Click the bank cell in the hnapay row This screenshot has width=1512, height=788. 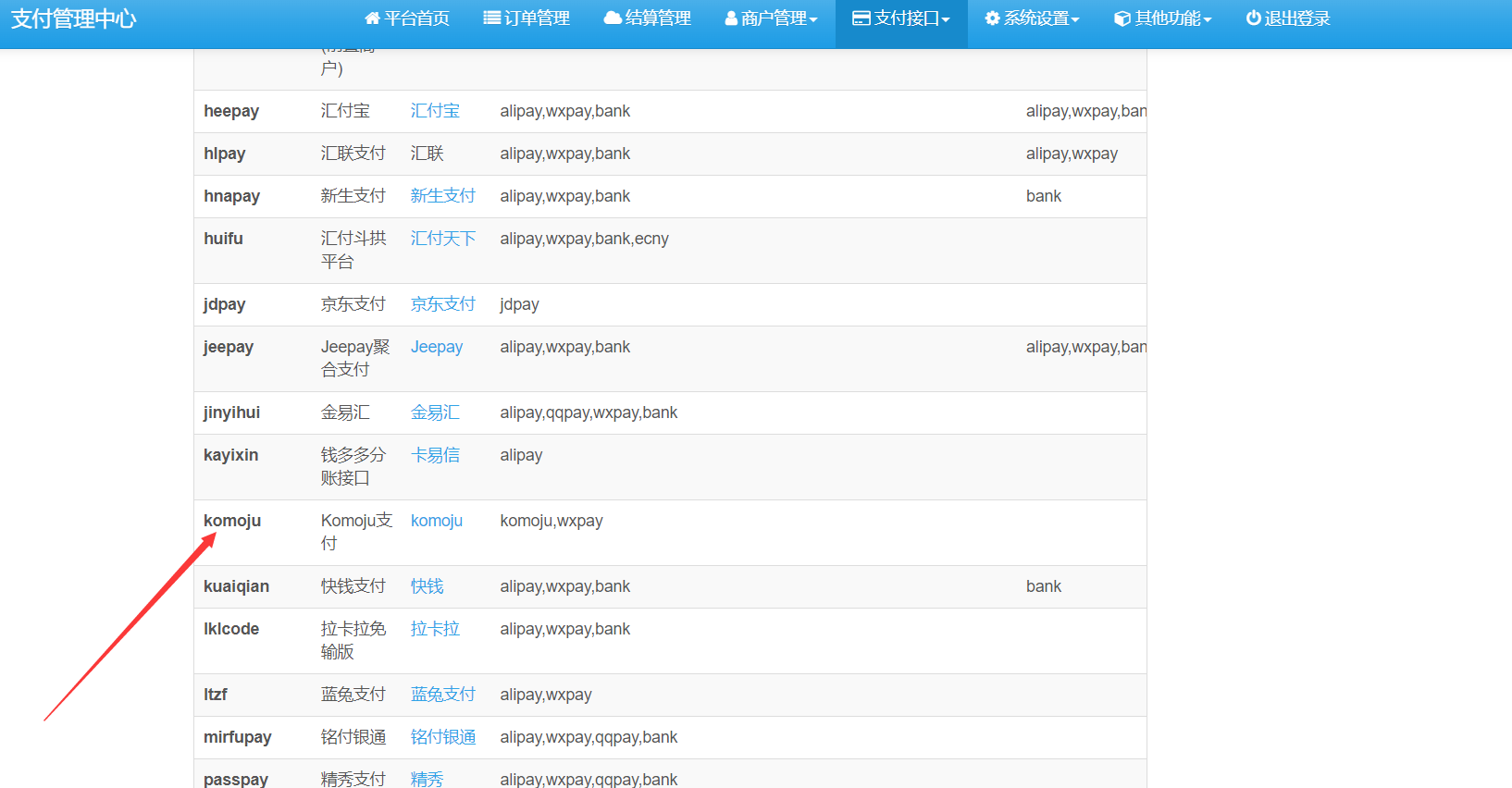pos(1044,196)
